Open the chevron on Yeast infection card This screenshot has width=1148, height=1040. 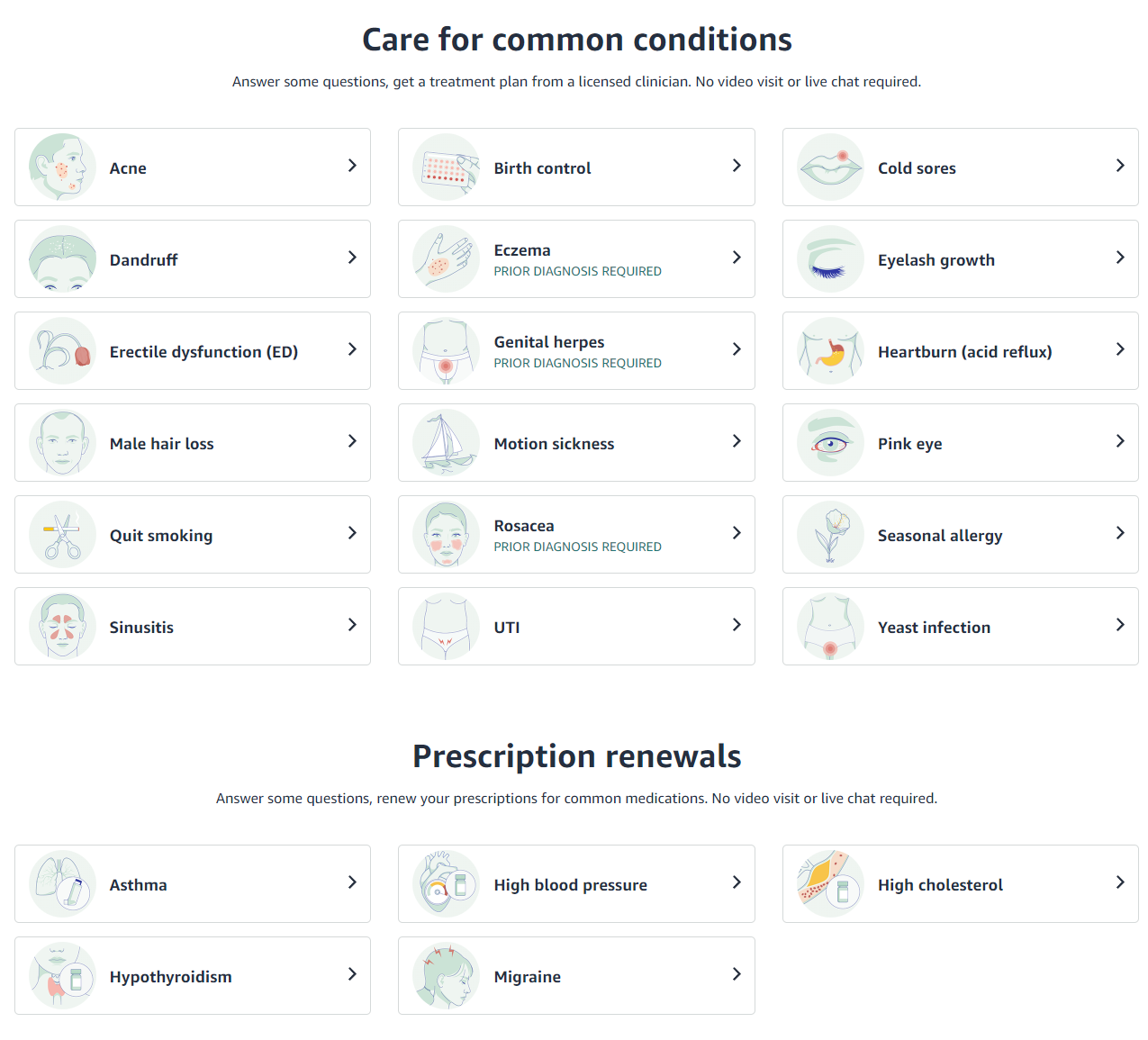click(x=1120, y=626)
